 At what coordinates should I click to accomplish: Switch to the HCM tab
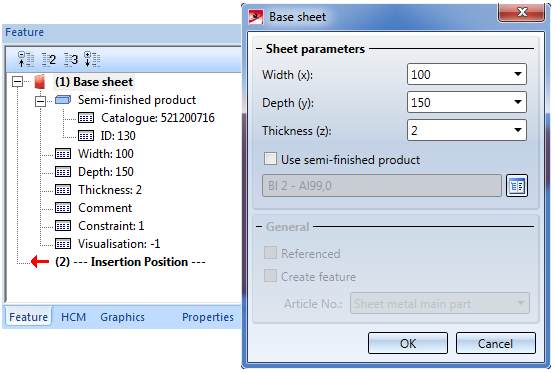point(73,317)
